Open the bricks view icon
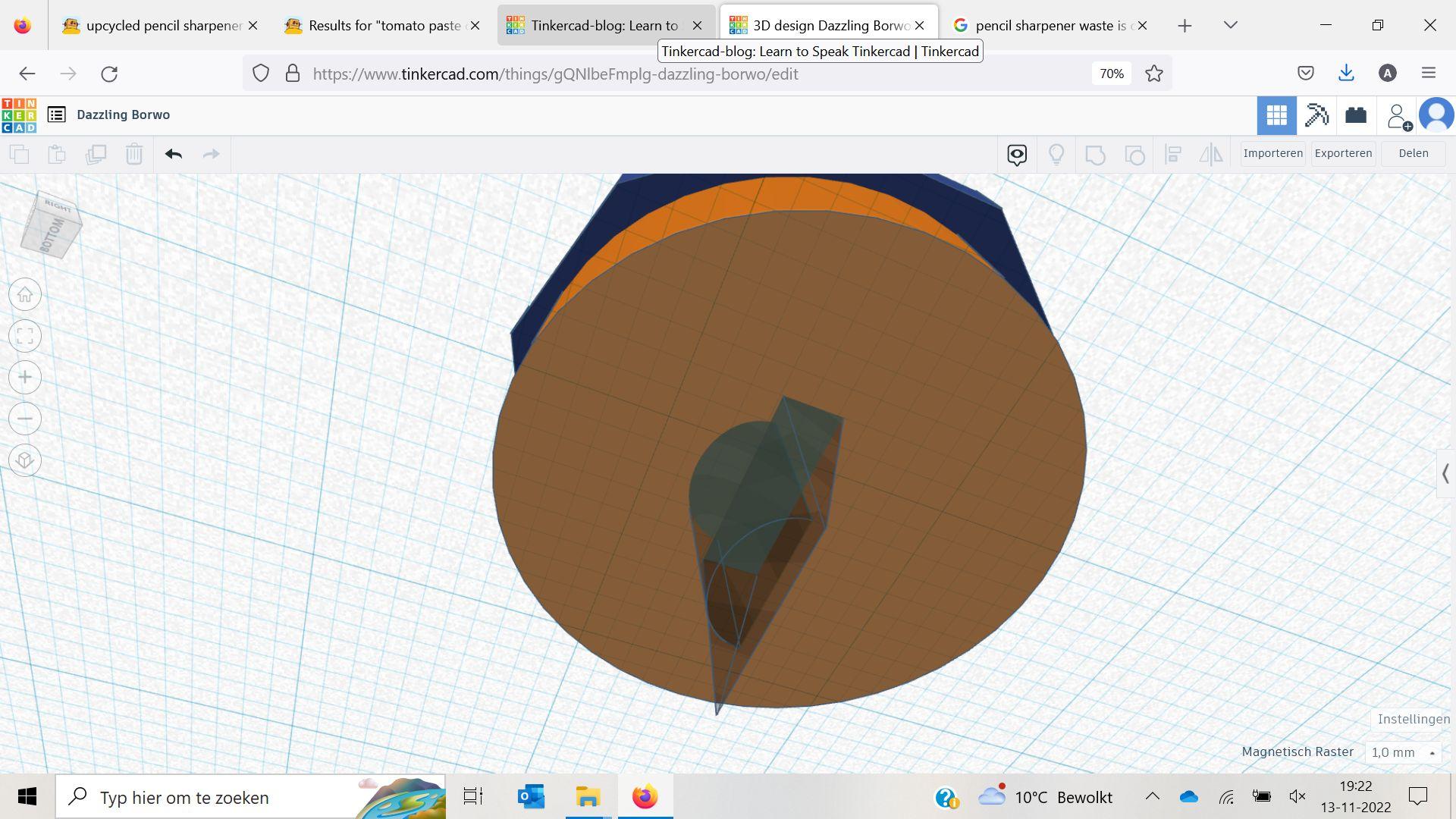The height and width of the screenshot is (819, 1456). click(1356, 115)
